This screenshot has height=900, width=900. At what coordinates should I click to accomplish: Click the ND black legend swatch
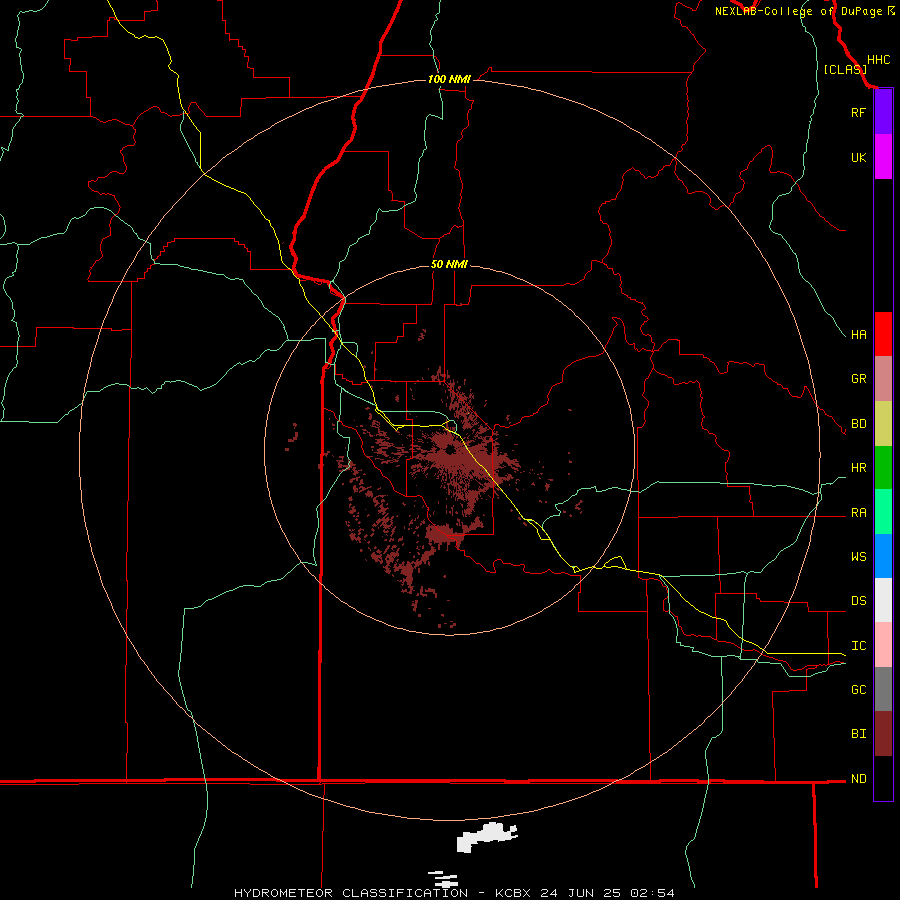click(883, 778)
